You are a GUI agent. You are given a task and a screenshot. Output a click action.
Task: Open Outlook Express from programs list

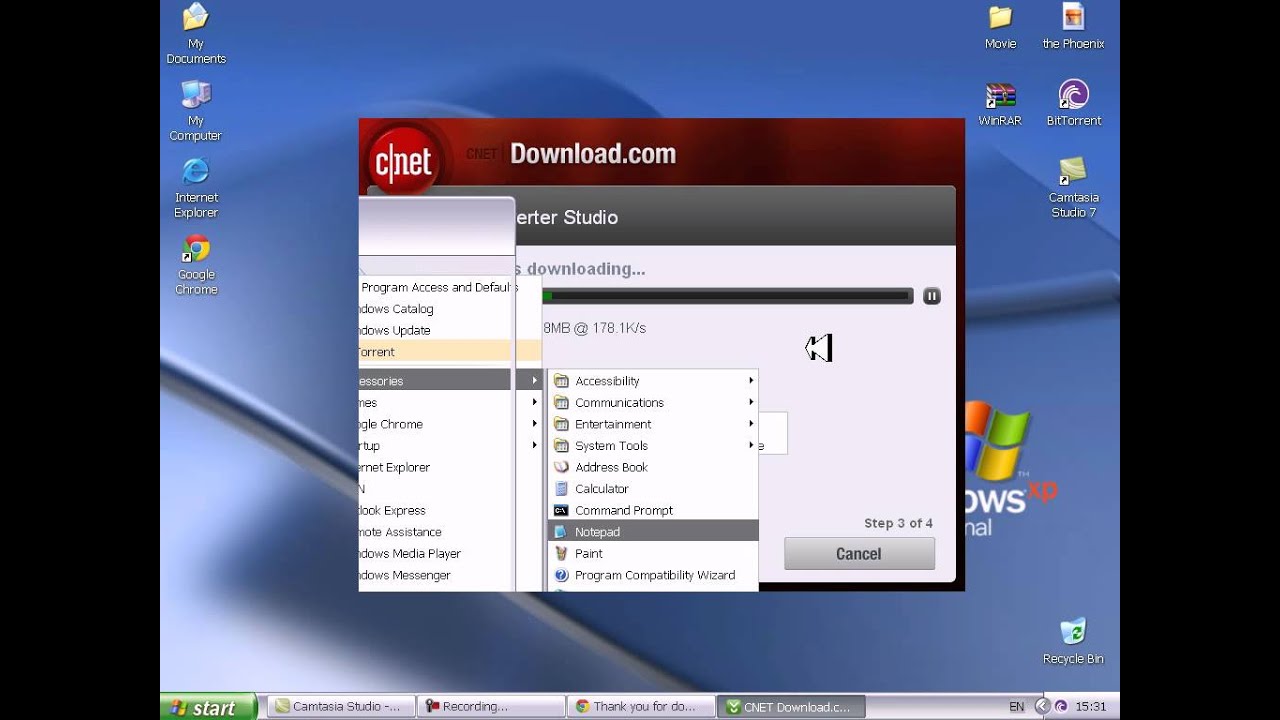point(436,510)
